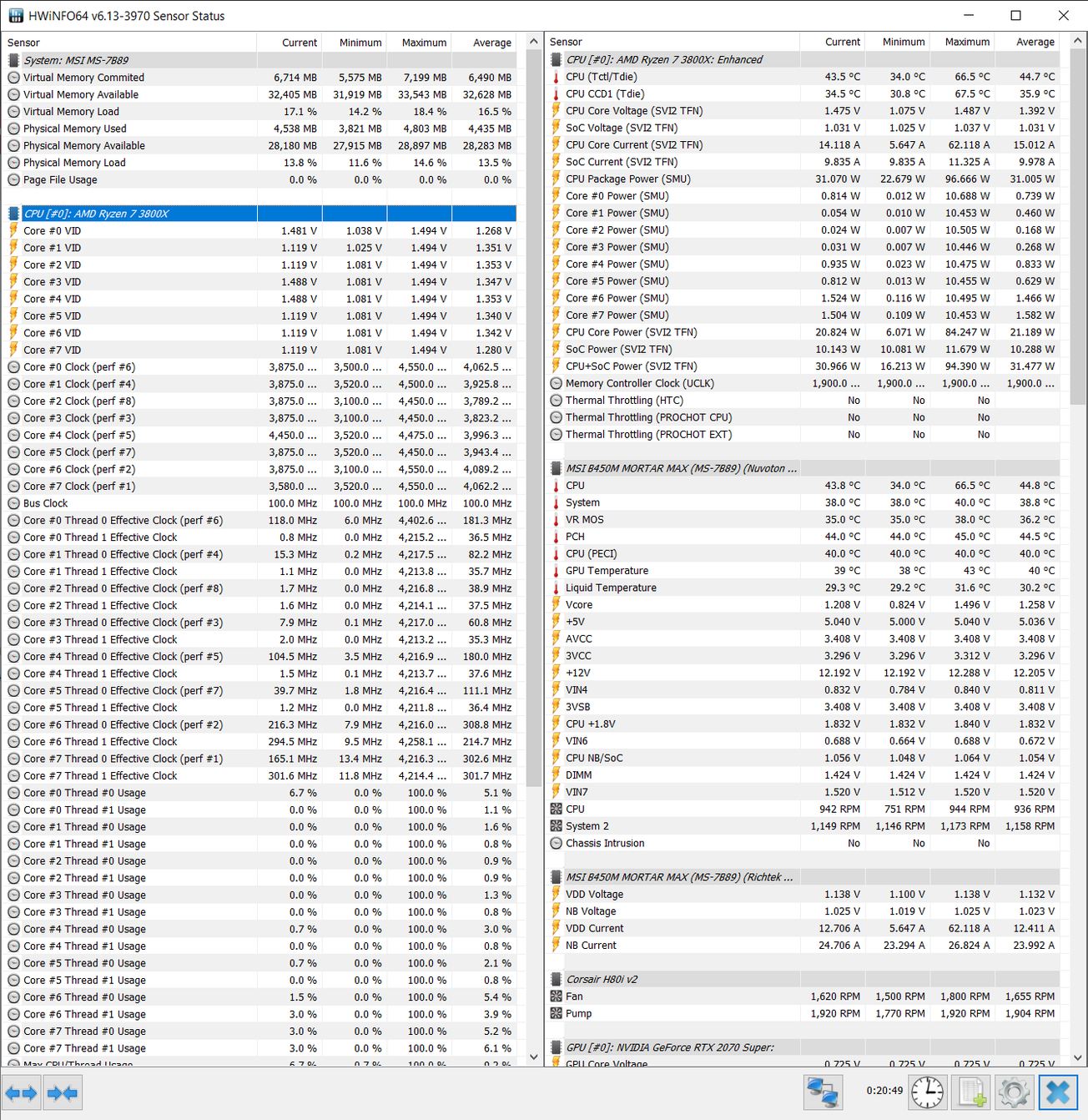Click fan icon of System 2 row
This screenshot has height=1120, width=1088.
pyautogui.click(x=557, y=826)
